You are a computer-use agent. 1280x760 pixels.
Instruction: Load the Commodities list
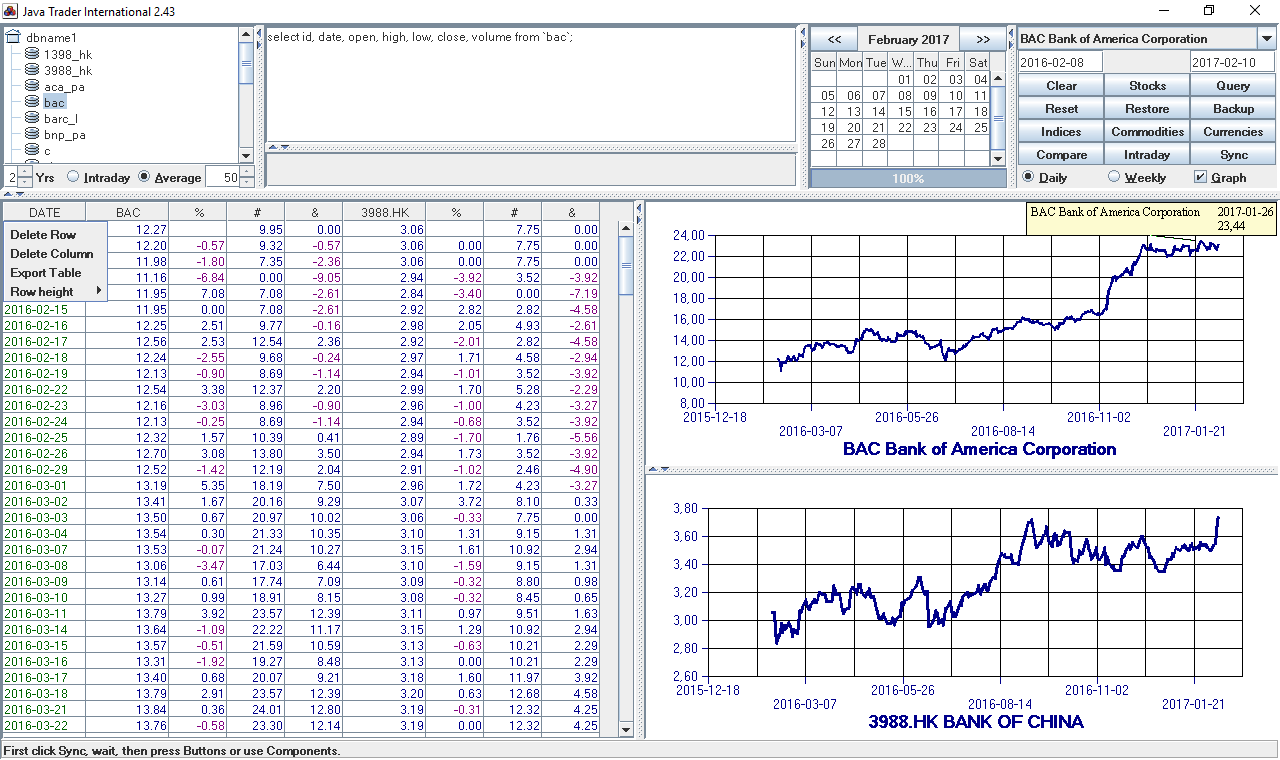click(1147, 132)
